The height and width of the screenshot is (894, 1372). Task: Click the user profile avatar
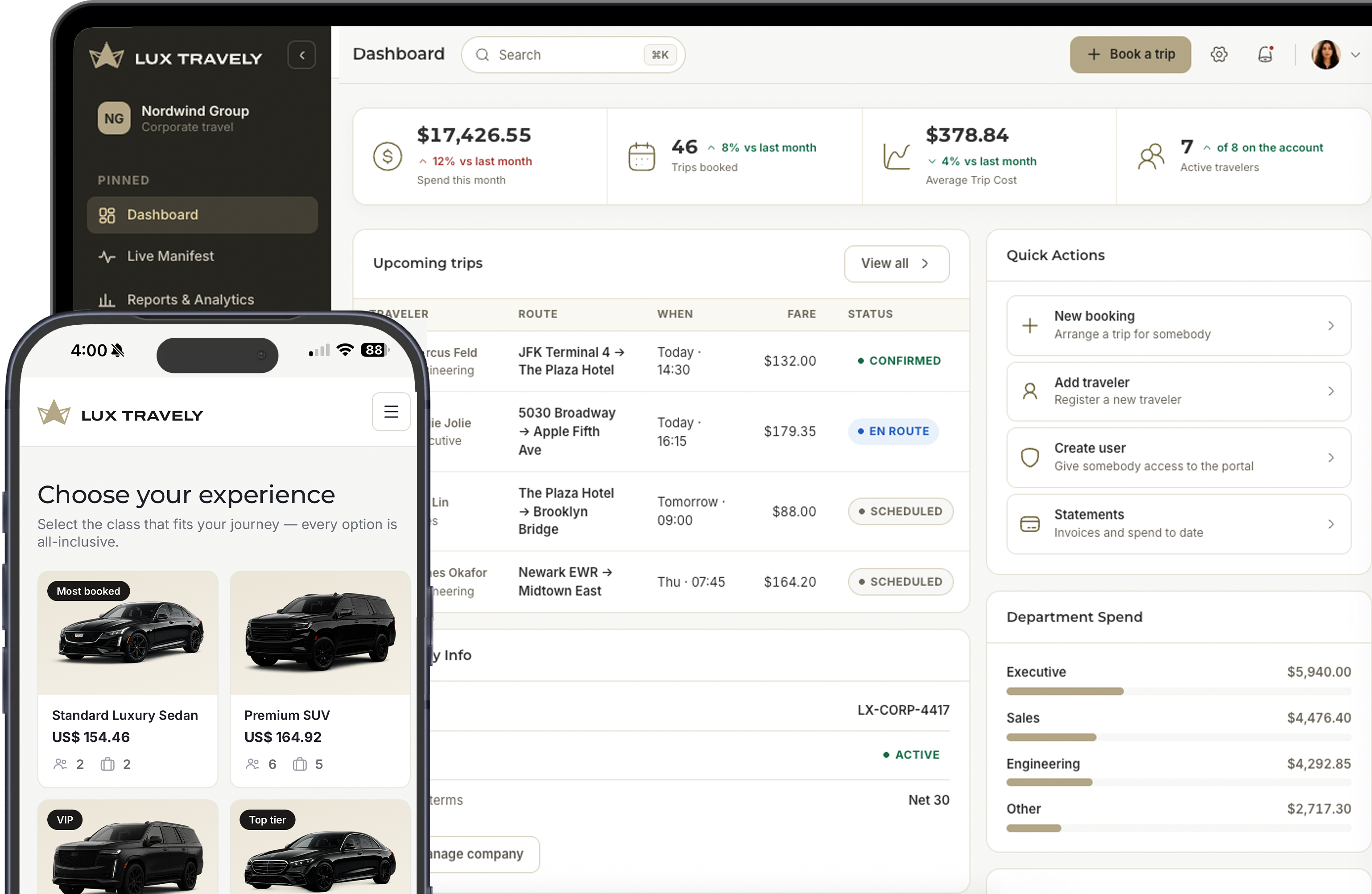[x=1325, y=55]
